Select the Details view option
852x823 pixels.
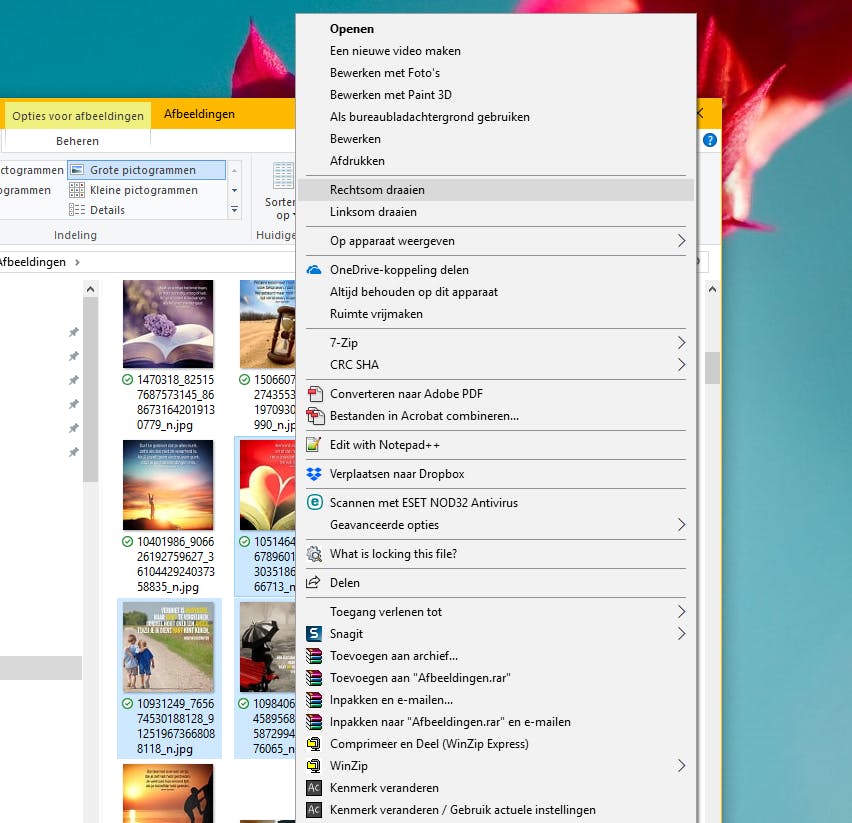tap(107, 210)
